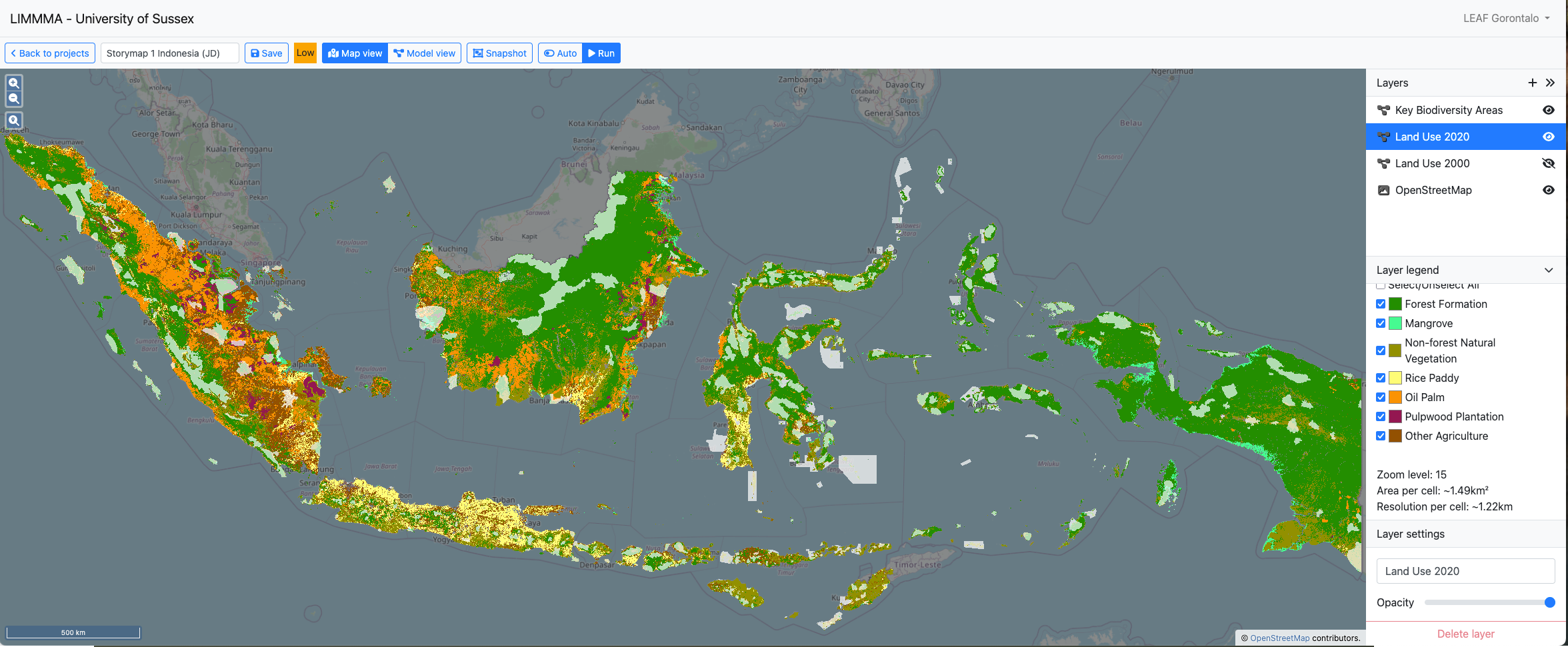Take a Snapshot of the map

click(x=499, y=53)
